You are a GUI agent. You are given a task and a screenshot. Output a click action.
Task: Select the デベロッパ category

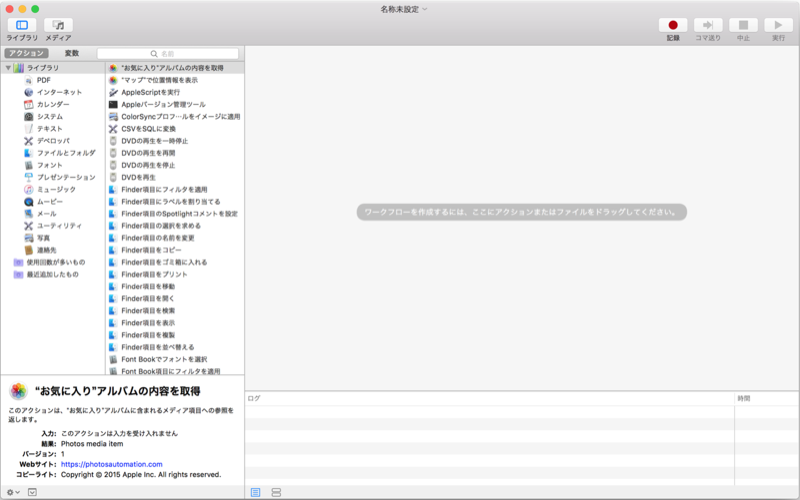(54, 141)
